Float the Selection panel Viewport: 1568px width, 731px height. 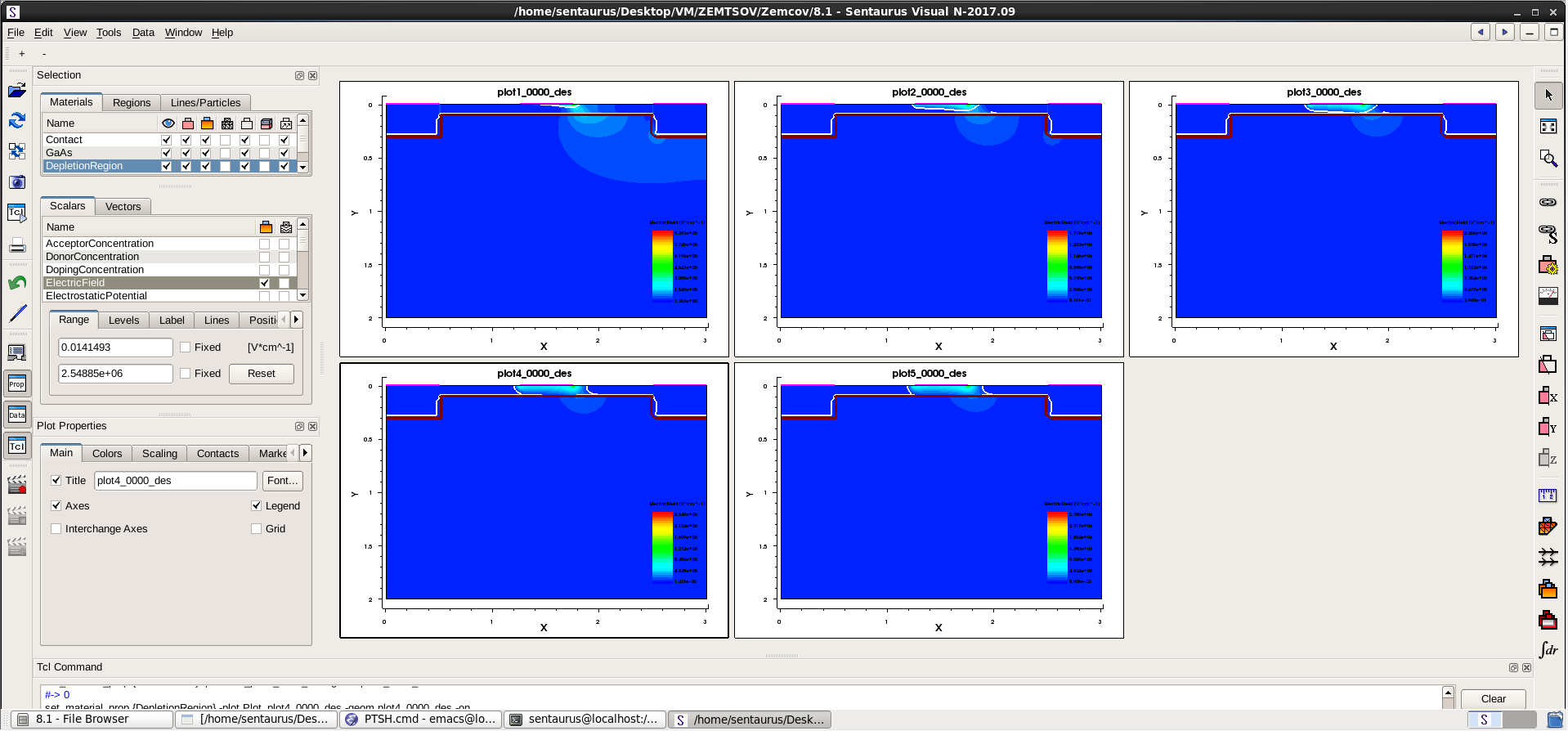pos(299,75)
